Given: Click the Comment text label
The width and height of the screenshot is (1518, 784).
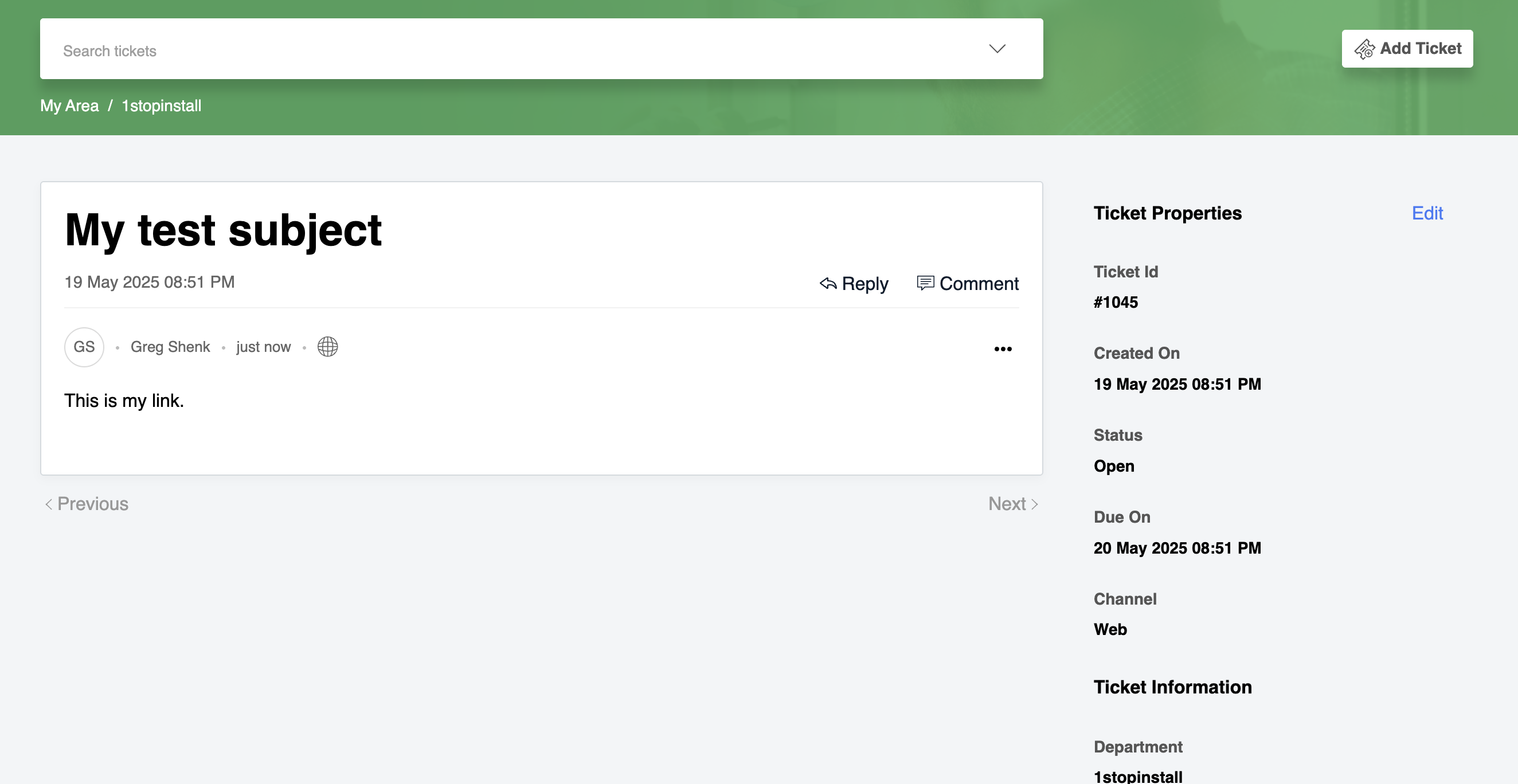Looking at the screenshot, I should tap(978, 284).
